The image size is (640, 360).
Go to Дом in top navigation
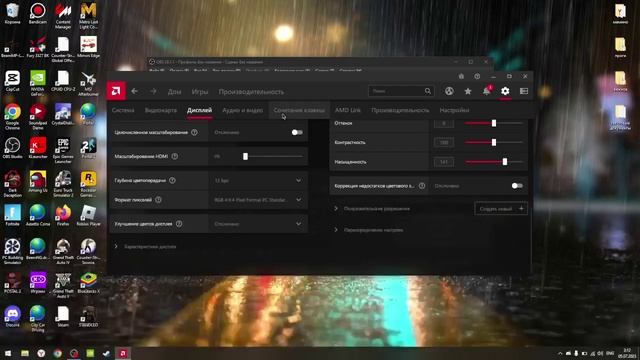pyautogui.click(x=174, y=92)
